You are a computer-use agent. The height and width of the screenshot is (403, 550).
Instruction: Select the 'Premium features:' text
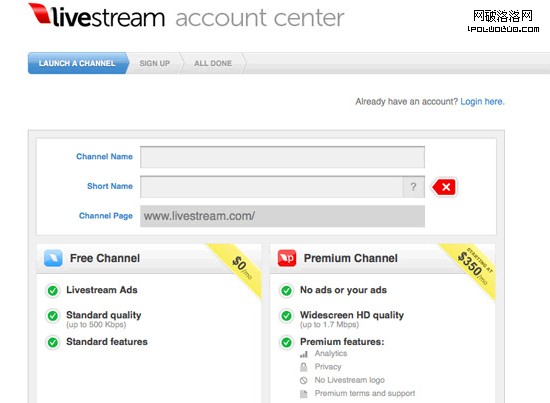pos(342,342)
